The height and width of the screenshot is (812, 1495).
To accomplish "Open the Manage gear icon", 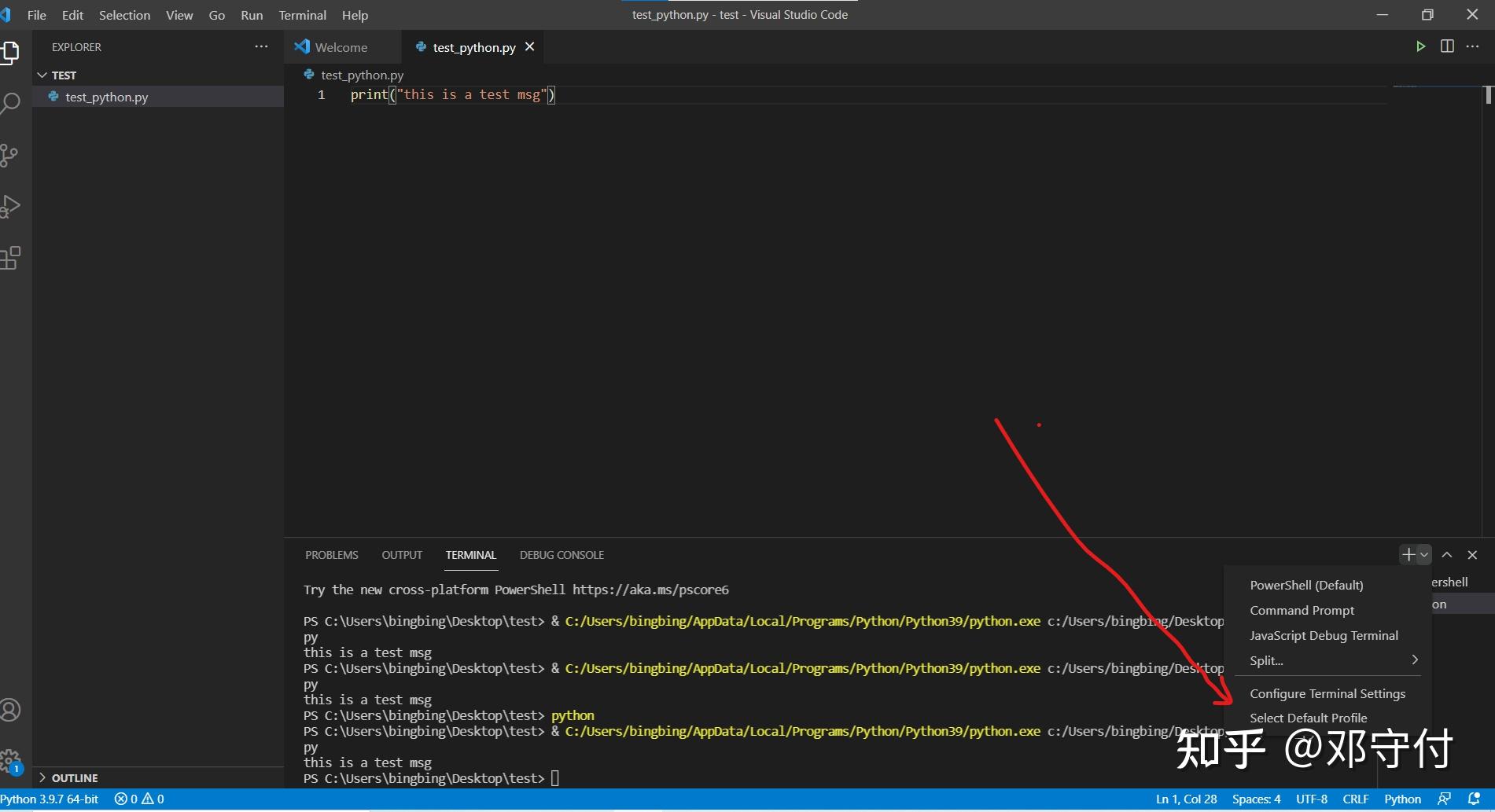I will [10, 761].
